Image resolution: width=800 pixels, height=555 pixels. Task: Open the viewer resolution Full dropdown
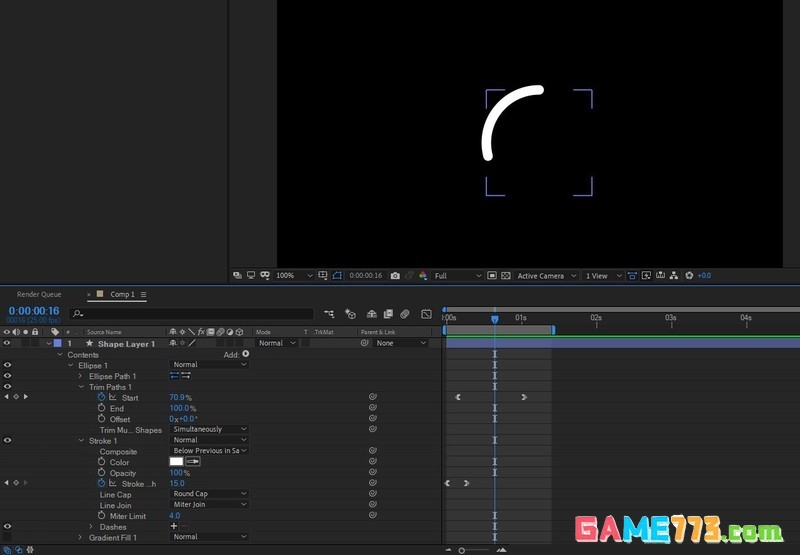(457, 276)
